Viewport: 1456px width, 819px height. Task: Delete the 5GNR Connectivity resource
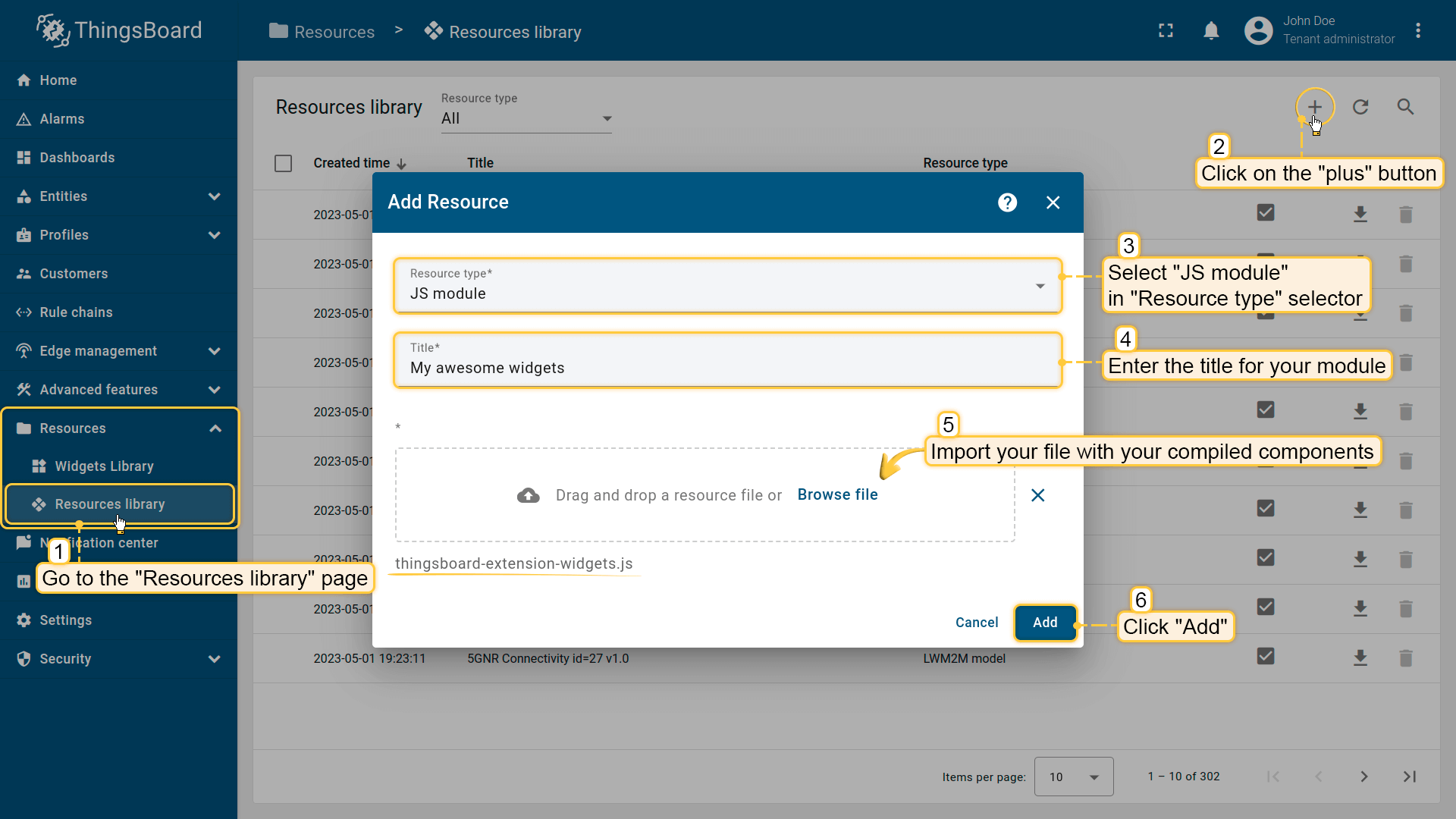(1405, 658)
